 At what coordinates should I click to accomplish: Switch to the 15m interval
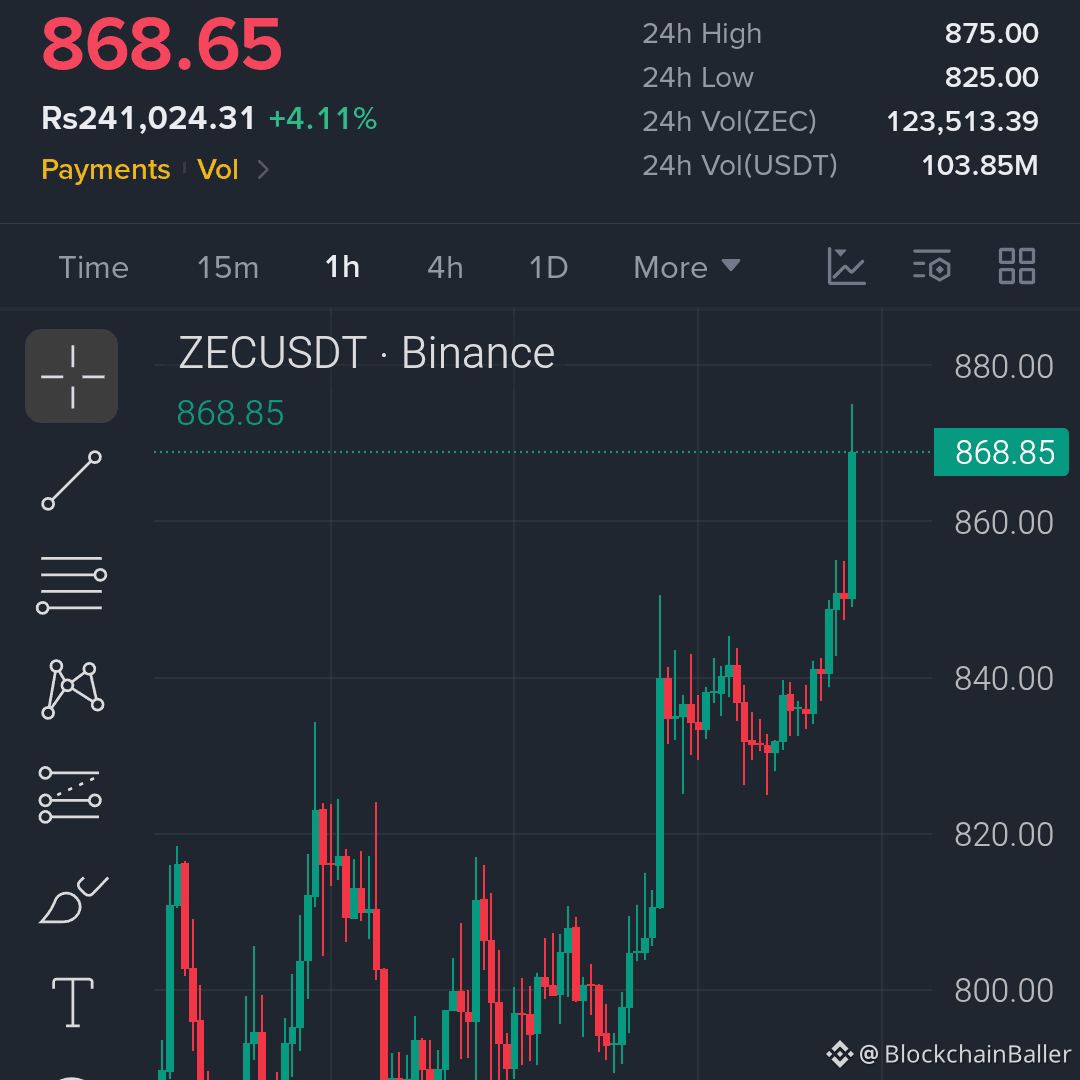pos(228,267)
